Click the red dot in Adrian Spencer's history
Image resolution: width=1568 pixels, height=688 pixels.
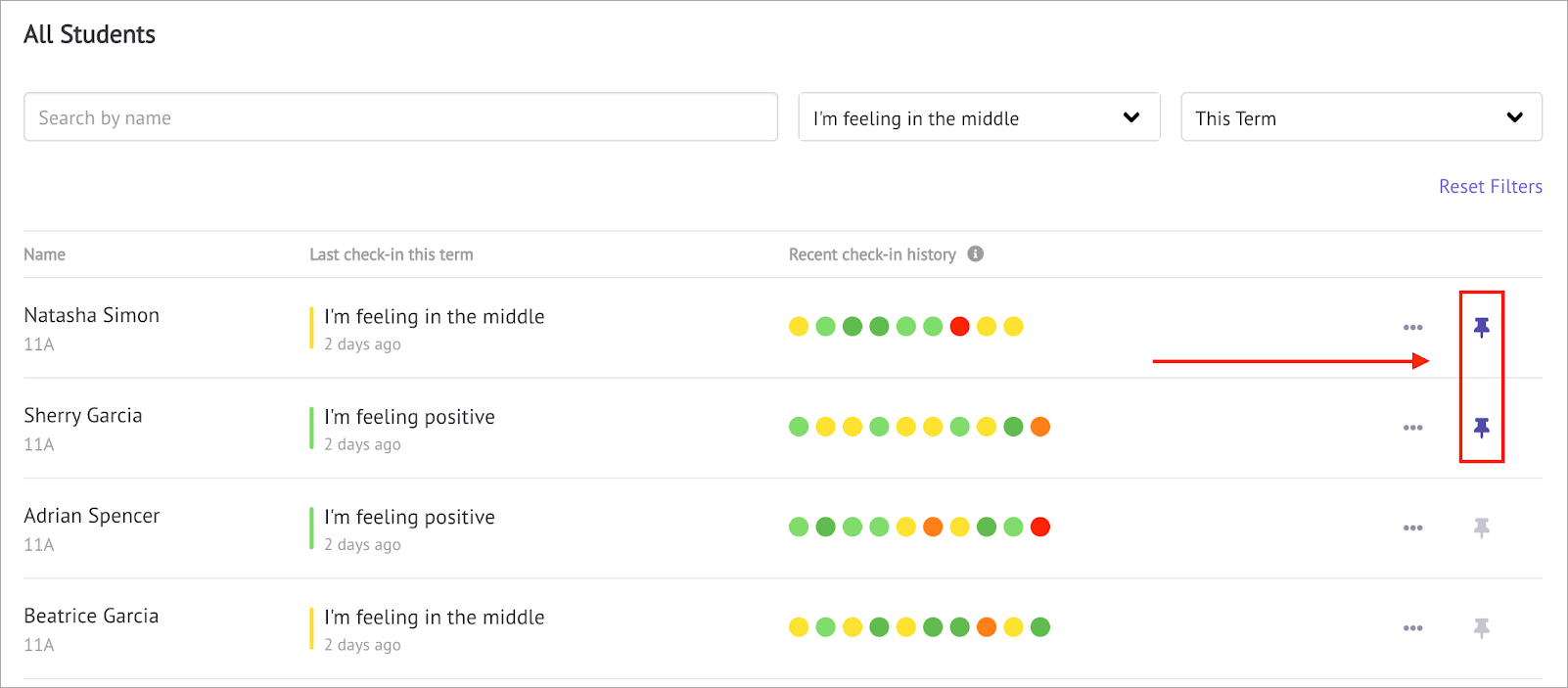click(1039, 527)
